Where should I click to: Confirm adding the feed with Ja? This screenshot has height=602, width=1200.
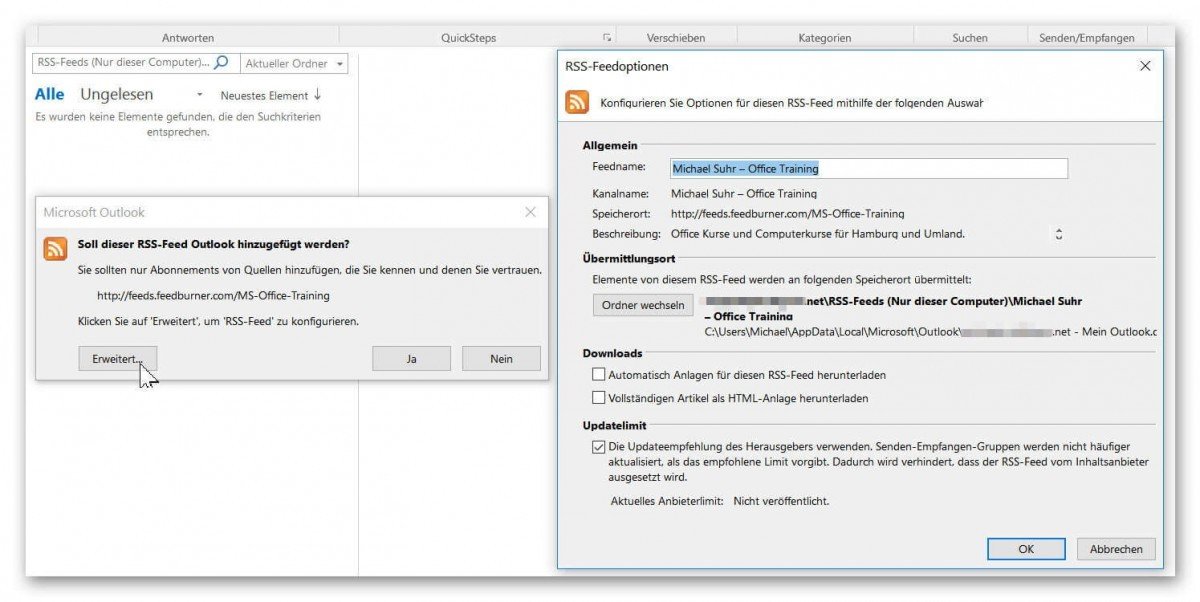411,358
